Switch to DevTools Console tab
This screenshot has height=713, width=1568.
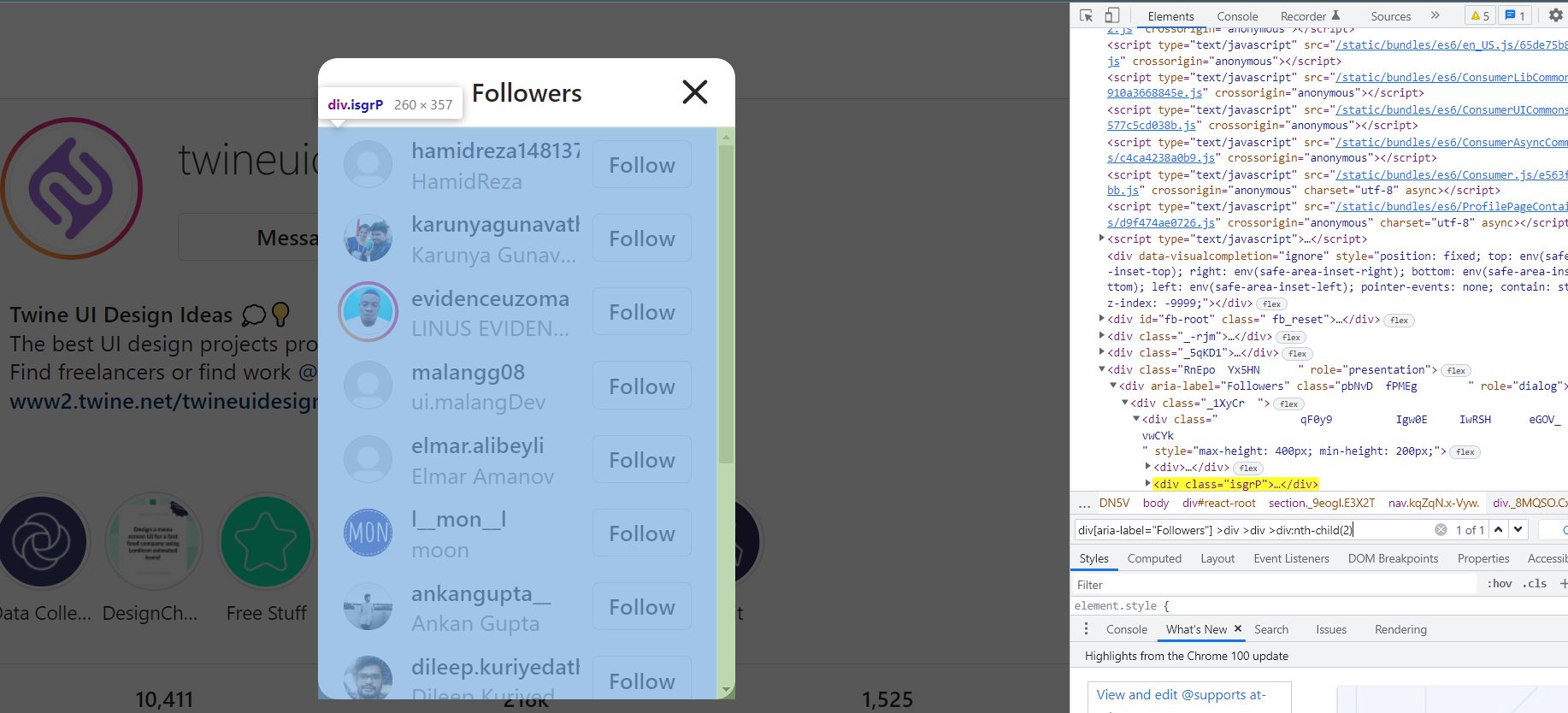[1237, 16]
